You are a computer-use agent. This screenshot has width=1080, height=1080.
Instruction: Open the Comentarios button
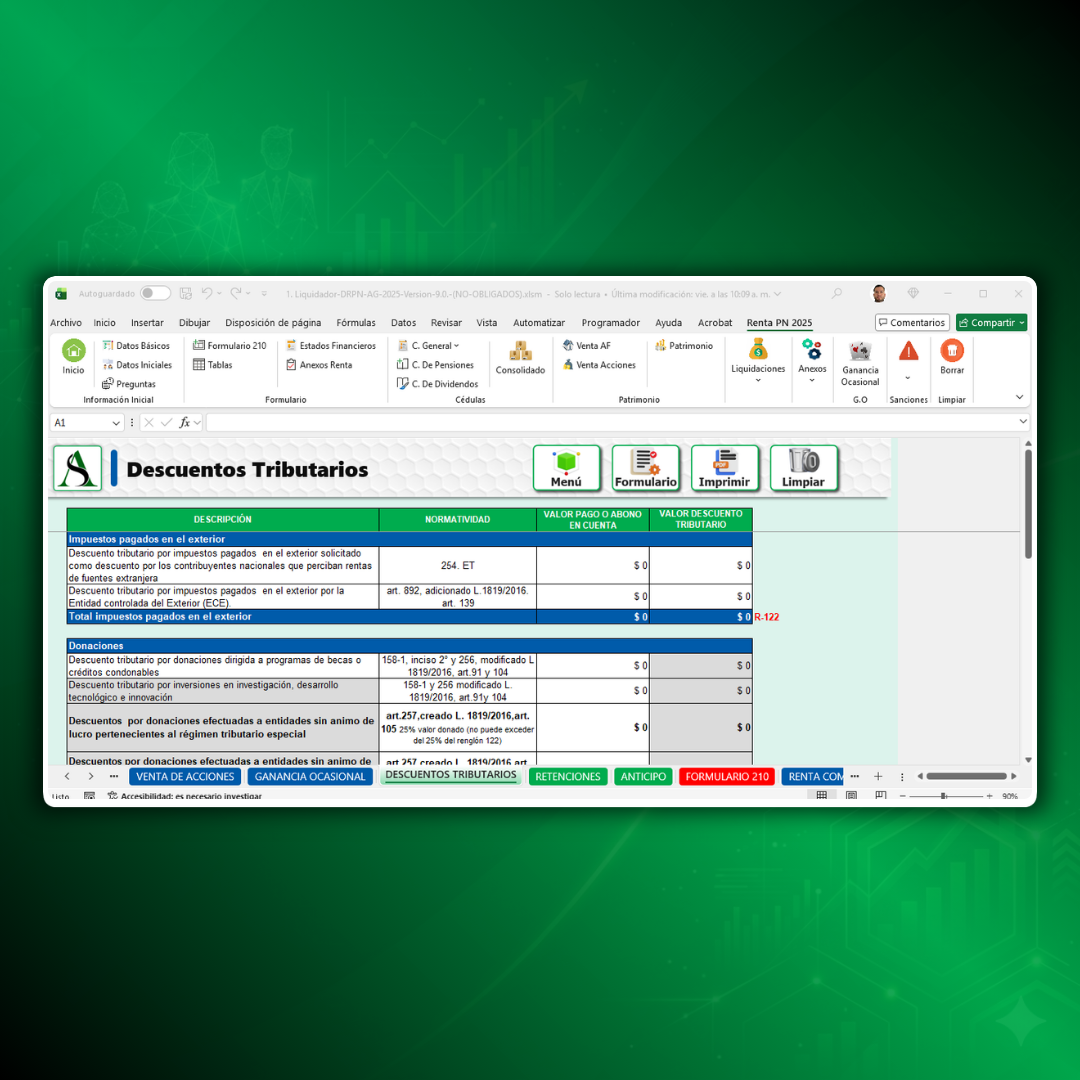pyautogui.click(x=912, y=323)
